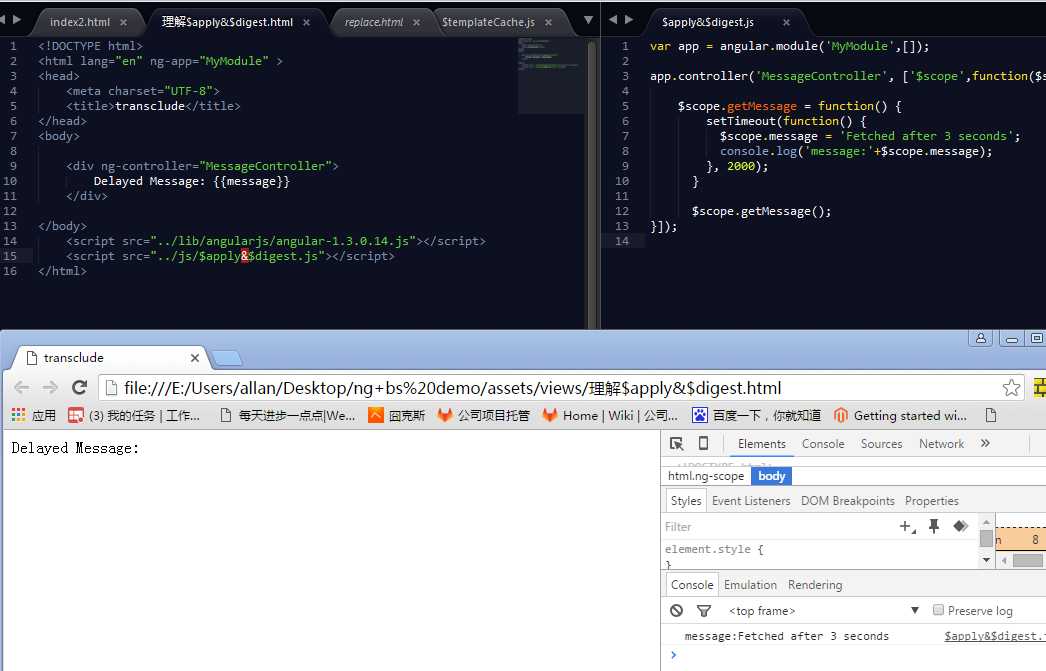Close the index2.html tab
This screenshot has height=671, width=1046.
(123, 22)
